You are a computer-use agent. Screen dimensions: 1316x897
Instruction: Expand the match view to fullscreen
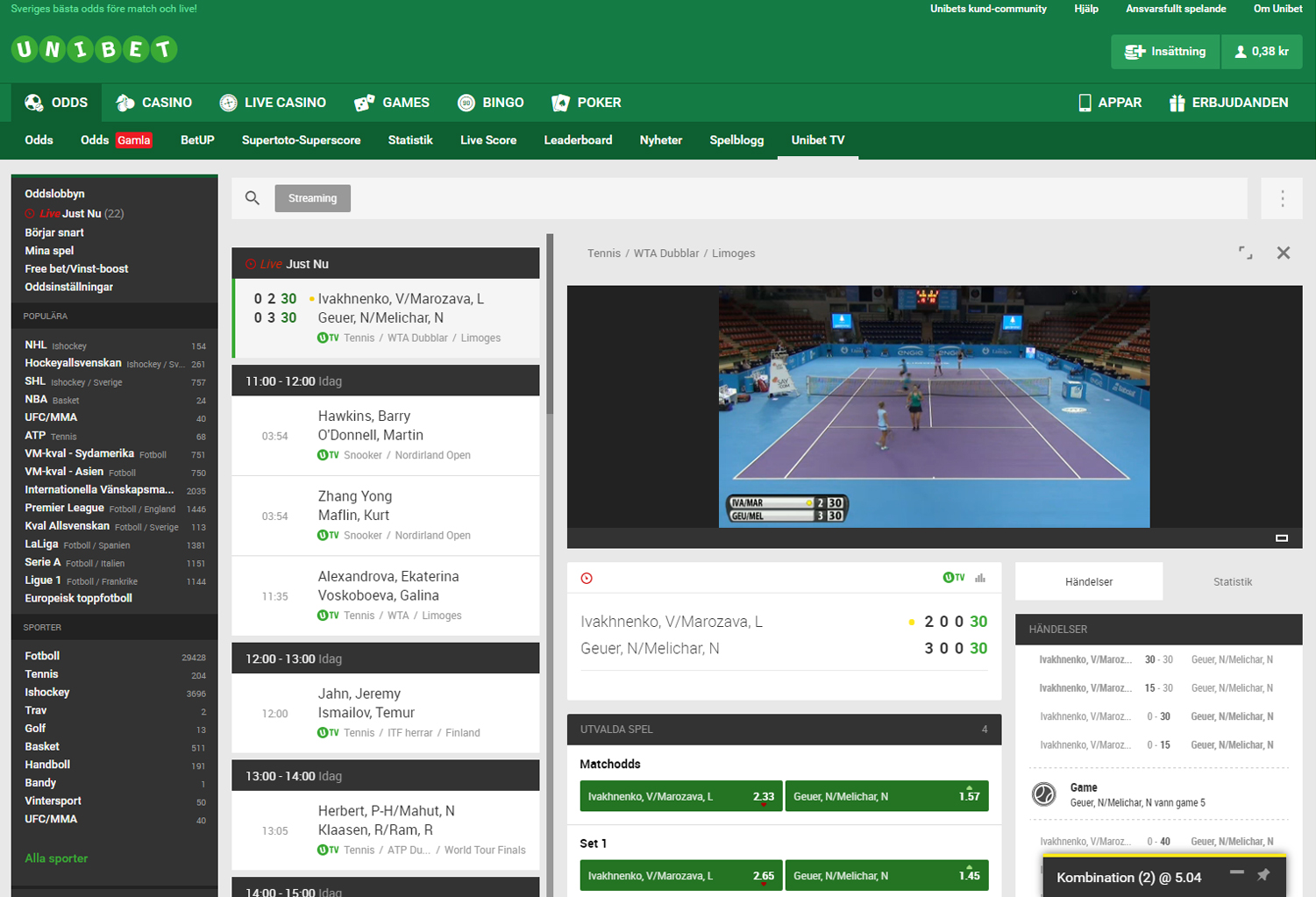coord(1244,253)
